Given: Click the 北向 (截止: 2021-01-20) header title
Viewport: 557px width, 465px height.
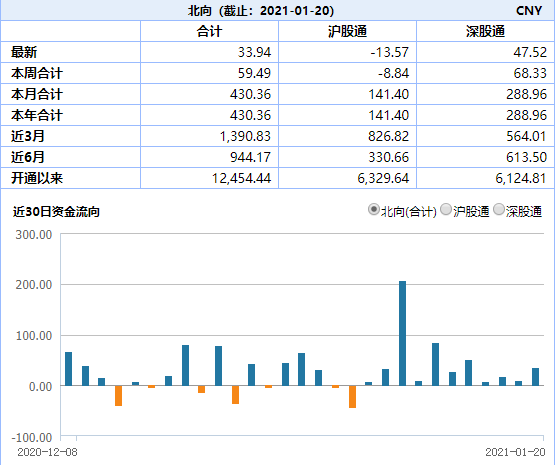Looking at the screenshot, I should click(x=261, y=10).
